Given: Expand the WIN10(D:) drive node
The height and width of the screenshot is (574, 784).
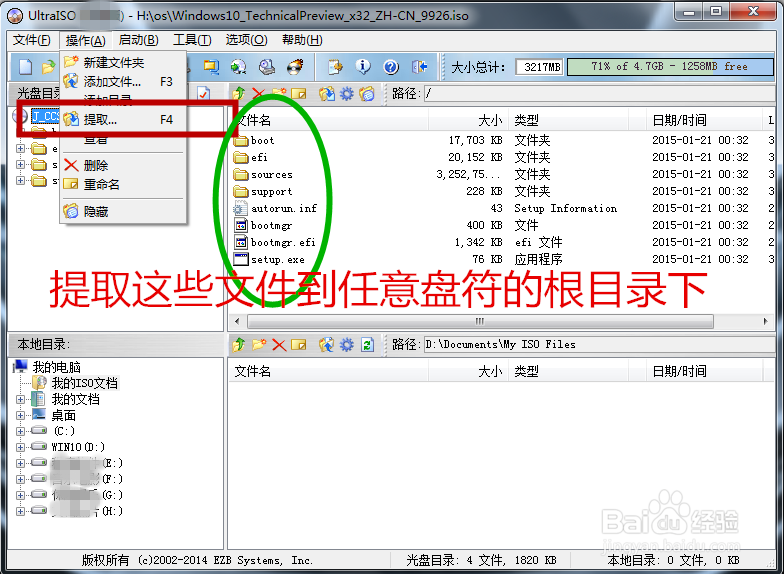Looking at the screenshot, I should point(20,447).
